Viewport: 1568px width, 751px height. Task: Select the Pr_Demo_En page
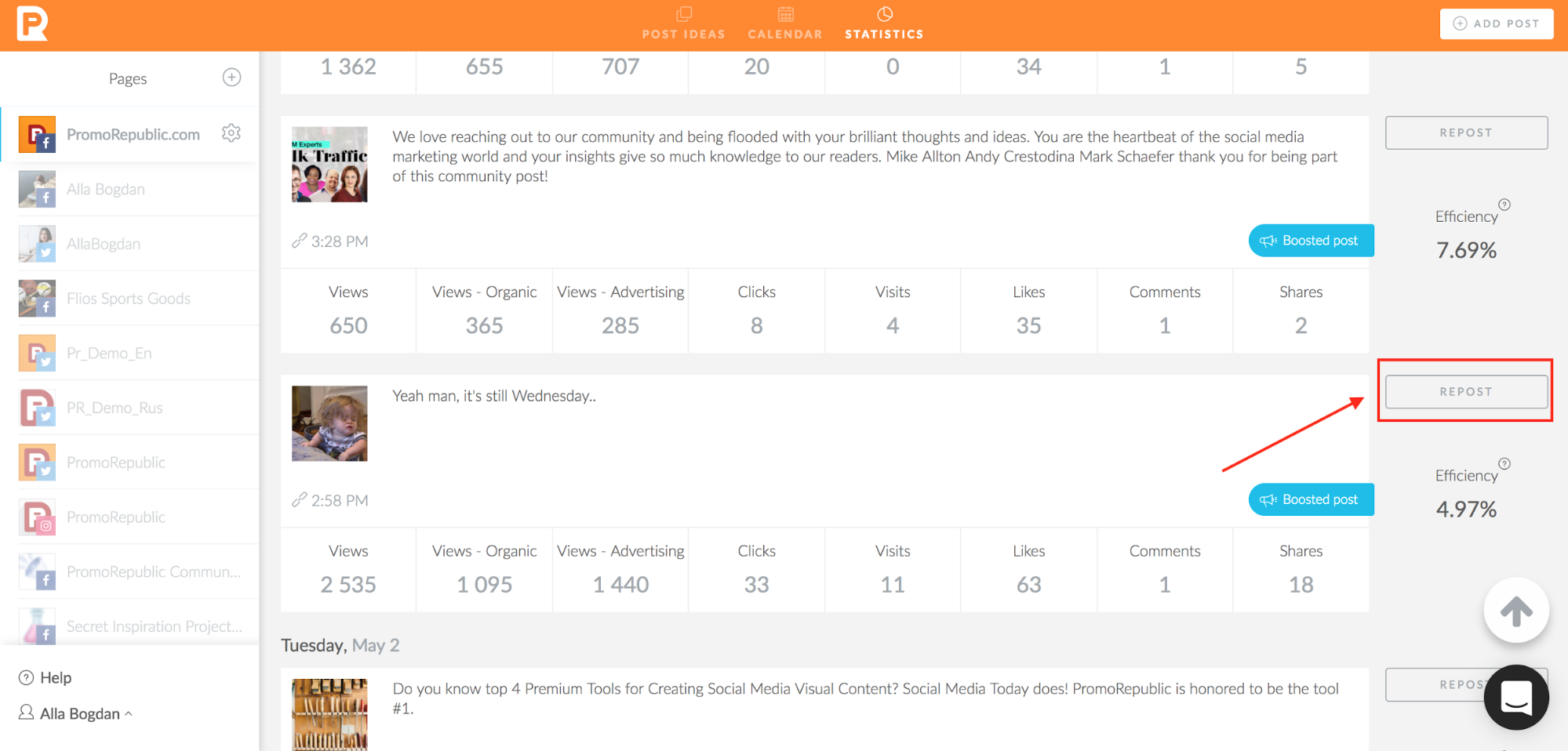pyautogui.click(x=129, y=353)
